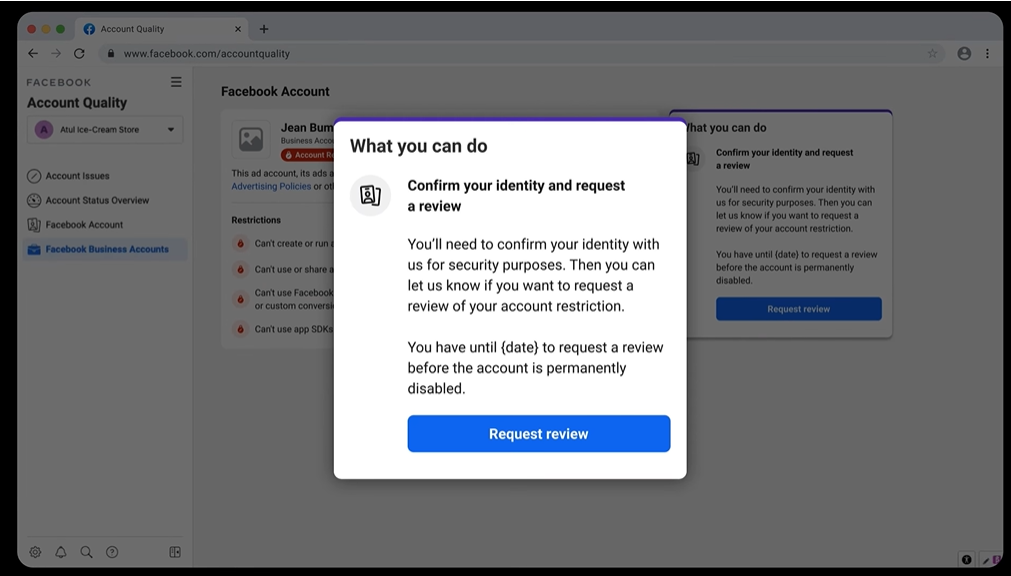Click the search magnifier in the sidebar
This screenshot has height=576, width=1011.
(86, 552)
